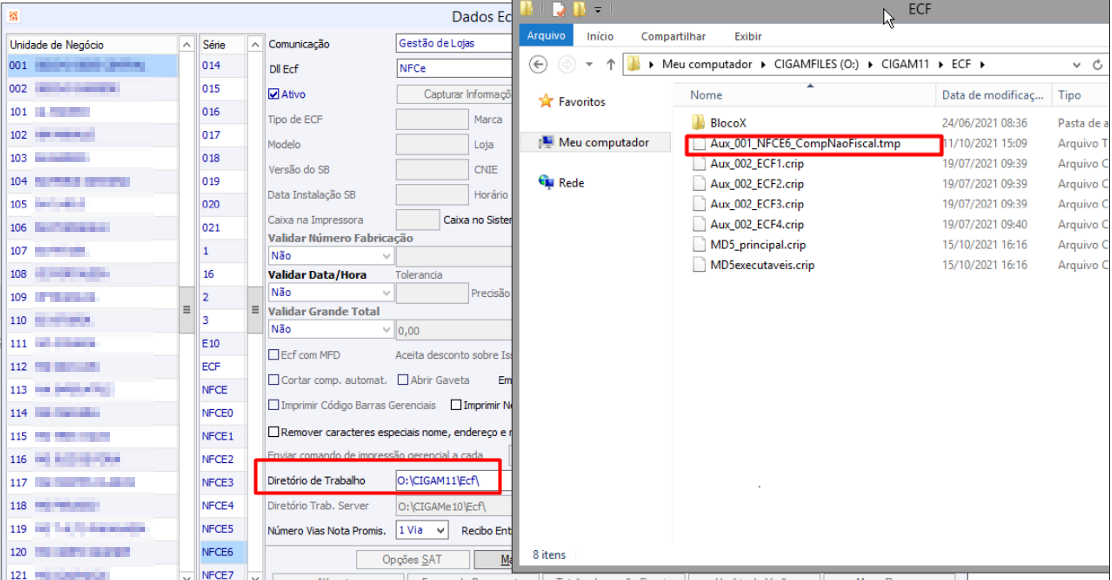Click the Tolerancia input field
The height and width of the screenshot is (580, 1112).
[432, 293]
